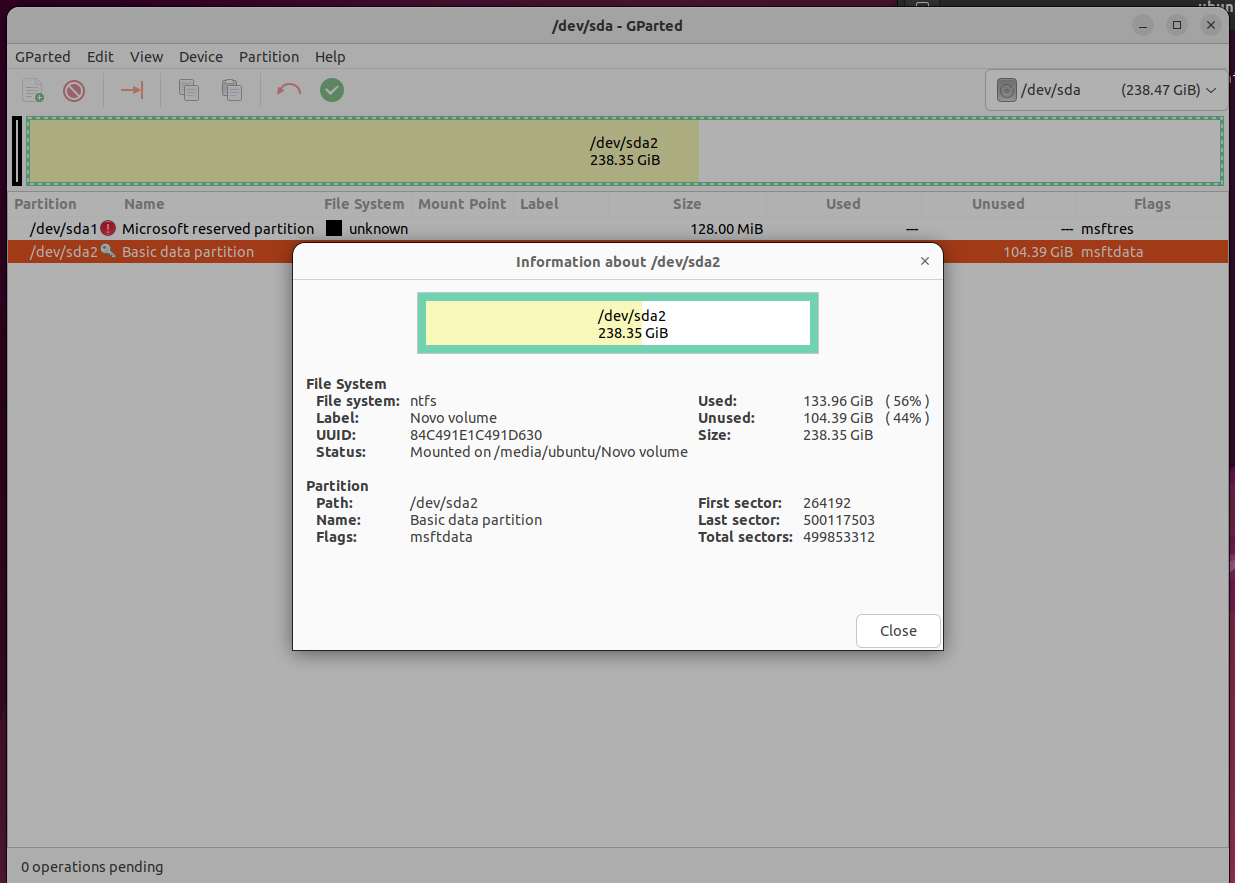Screen dimensions: 1235x883
Task: Click the green Apply All Operations checkmark
Action: coord(332,91)
